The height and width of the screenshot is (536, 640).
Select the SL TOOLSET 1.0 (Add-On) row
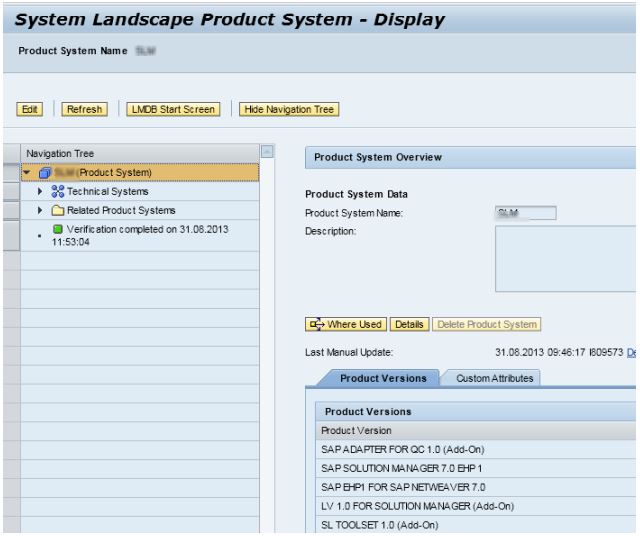(x=476, y=525)
